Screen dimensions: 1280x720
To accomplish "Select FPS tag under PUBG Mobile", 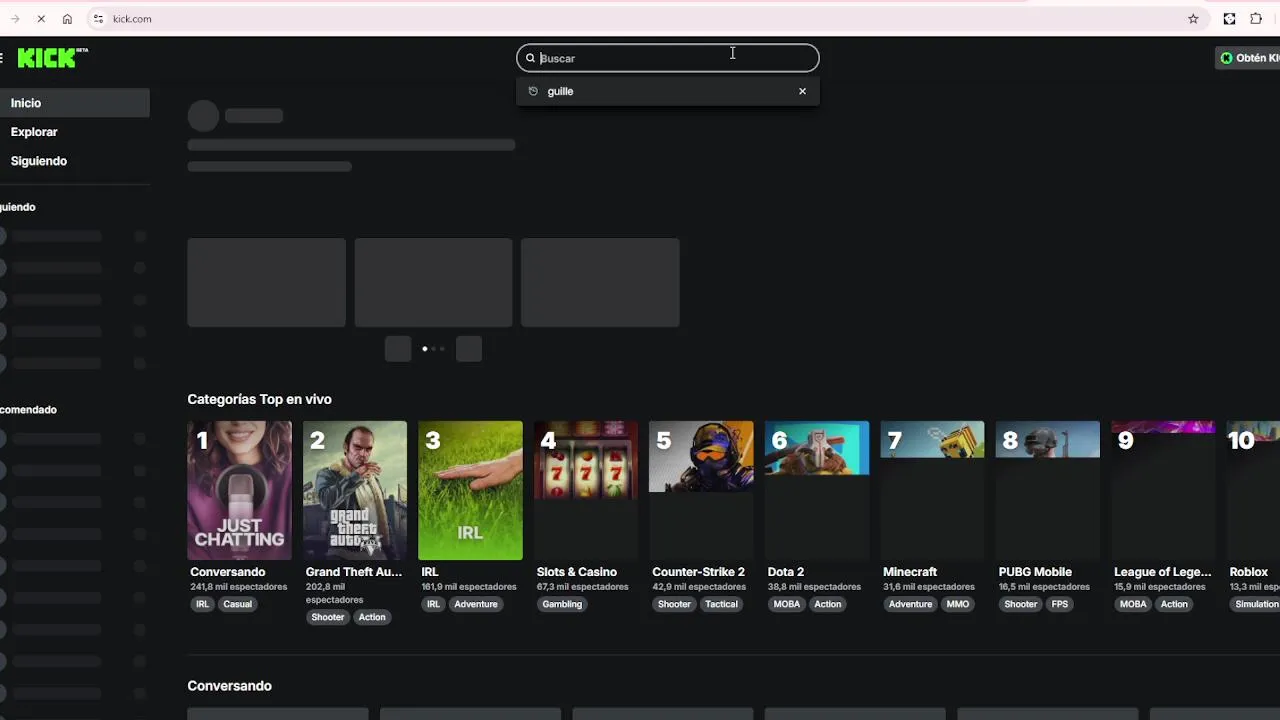I will 1060,604.
